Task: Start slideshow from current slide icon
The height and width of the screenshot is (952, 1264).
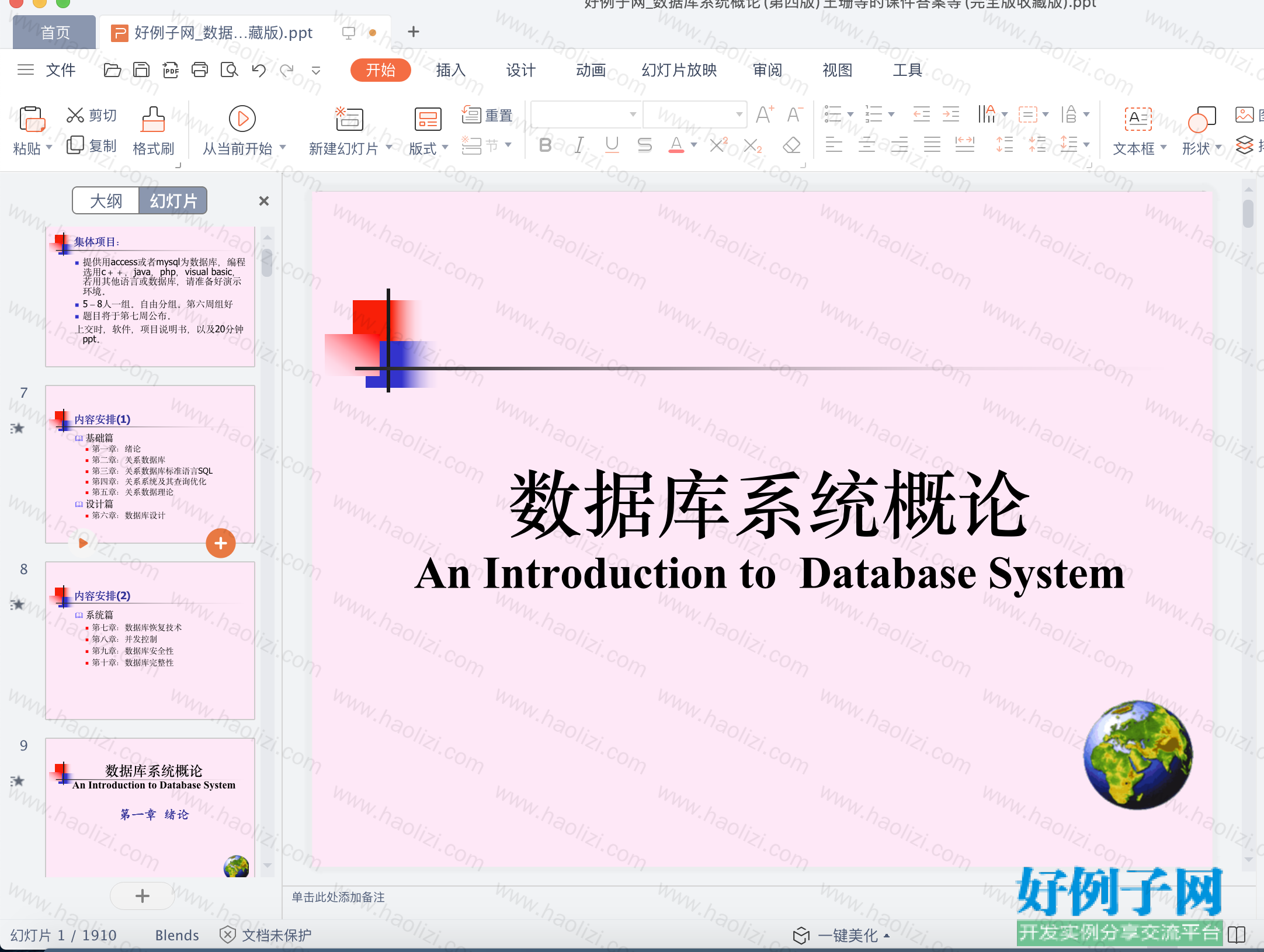Action: [x=242, y=119]
